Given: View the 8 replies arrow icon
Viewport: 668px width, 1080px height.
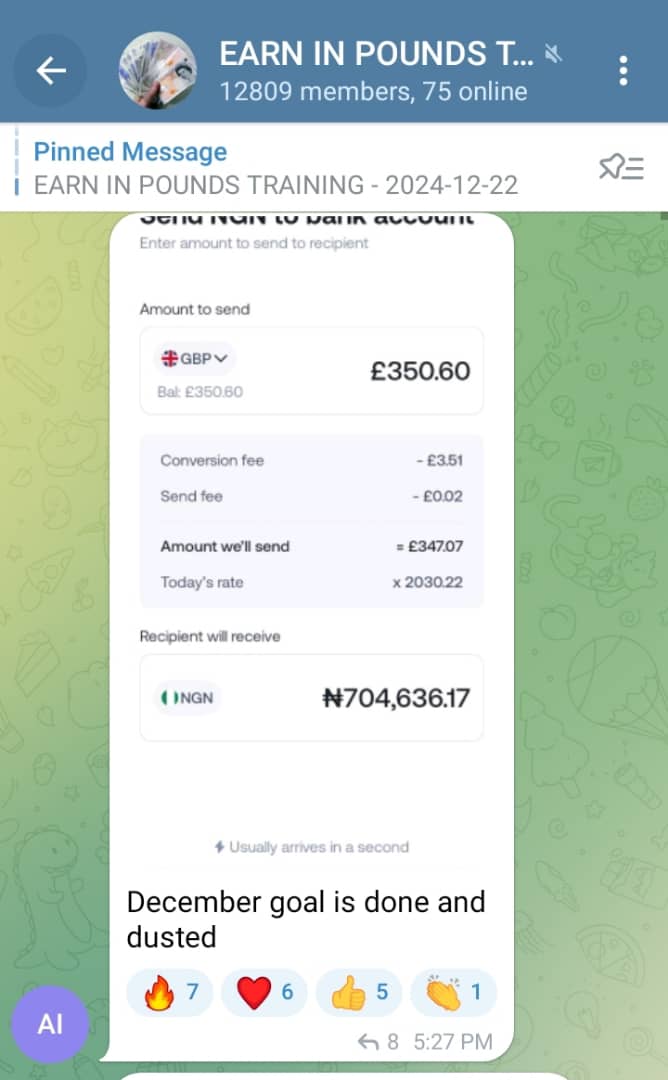Looking at the screenshot, I should coord(369,1042).
